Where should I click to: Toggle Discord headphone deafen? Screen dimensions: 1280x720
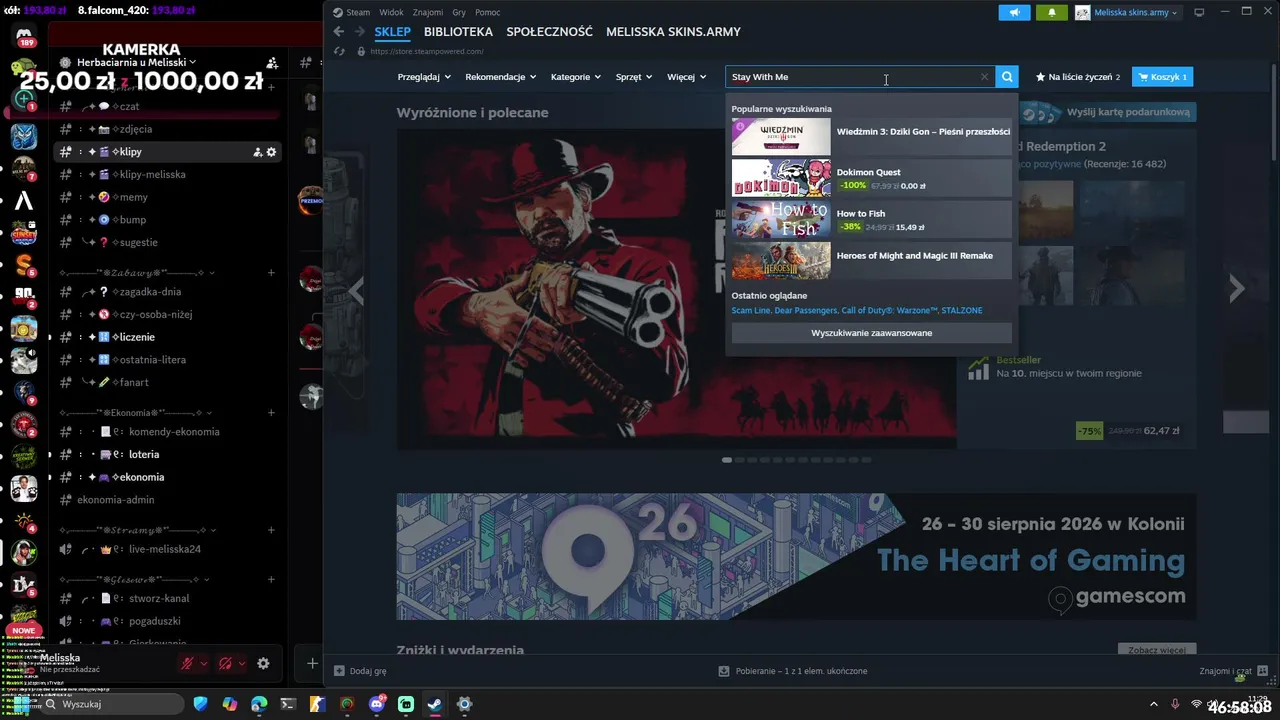[x=225, y=663]
